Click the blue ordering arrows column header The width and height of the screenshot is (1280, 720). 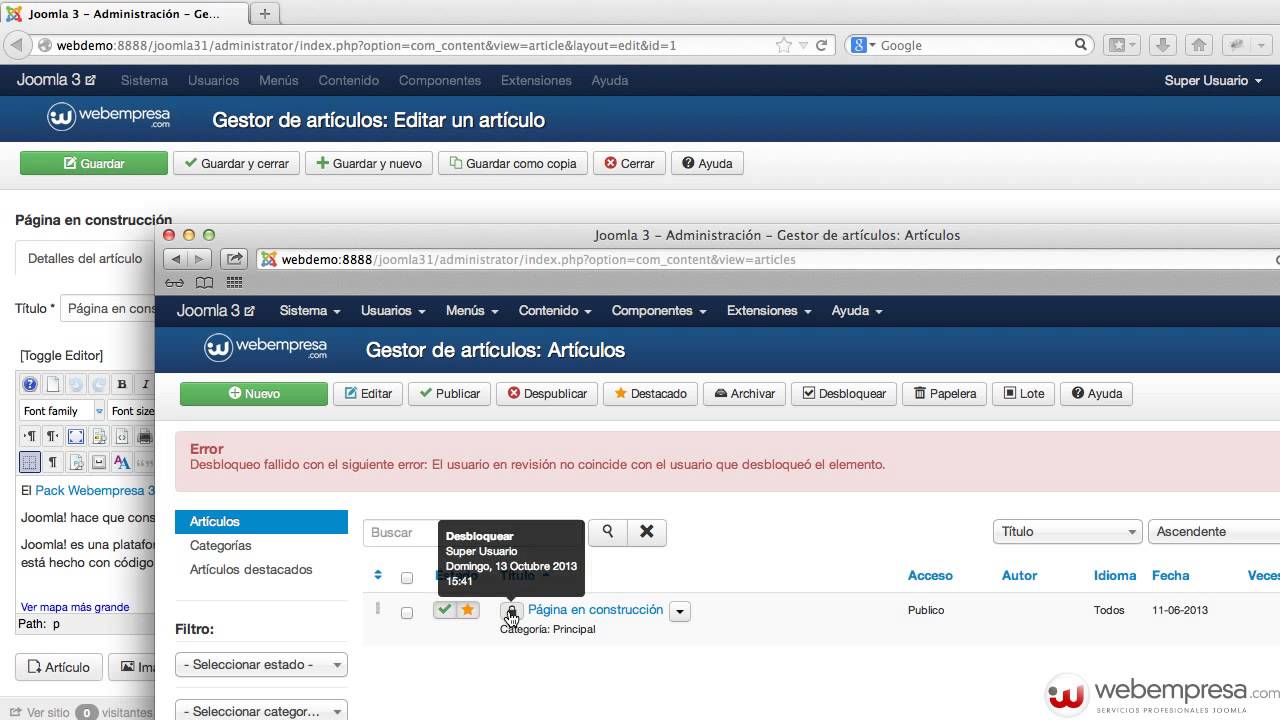pyautogui.click(x=378, y=575)
